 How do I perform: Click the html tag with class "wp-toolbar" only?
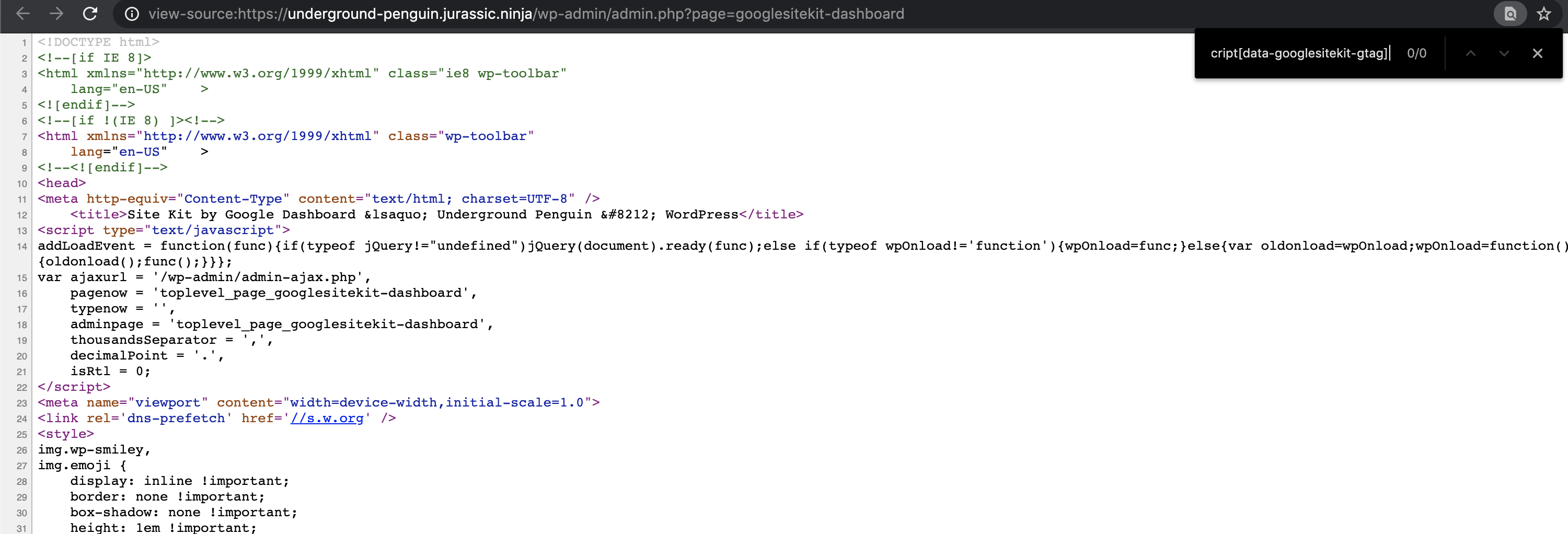point(285,136)
